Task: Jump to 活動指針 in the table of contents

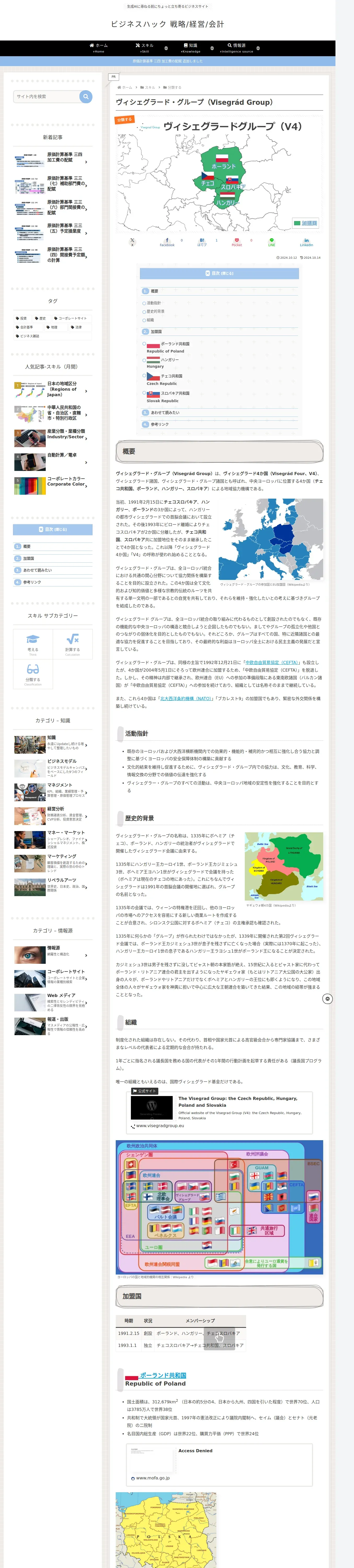Action: tap(154, 303)
